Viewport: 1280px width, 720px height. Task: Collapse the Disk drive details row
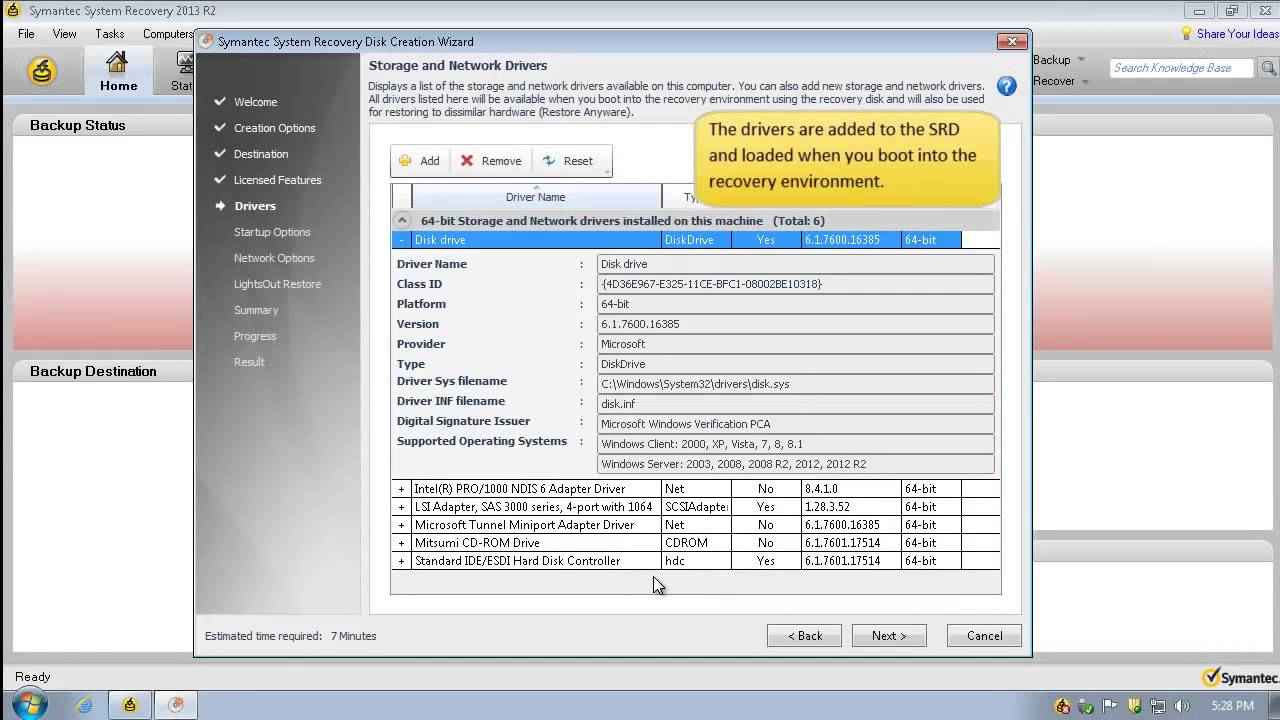tap(402, 240)
